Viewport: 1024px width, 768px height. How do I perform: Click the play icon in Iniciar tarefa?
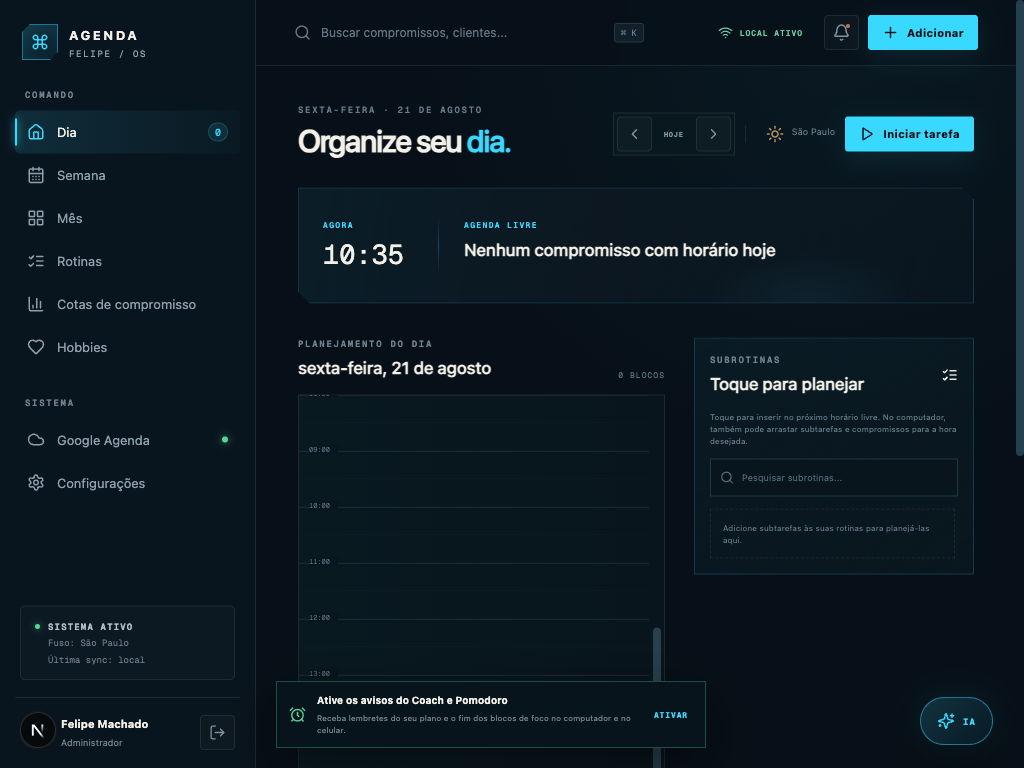point(867,134)
